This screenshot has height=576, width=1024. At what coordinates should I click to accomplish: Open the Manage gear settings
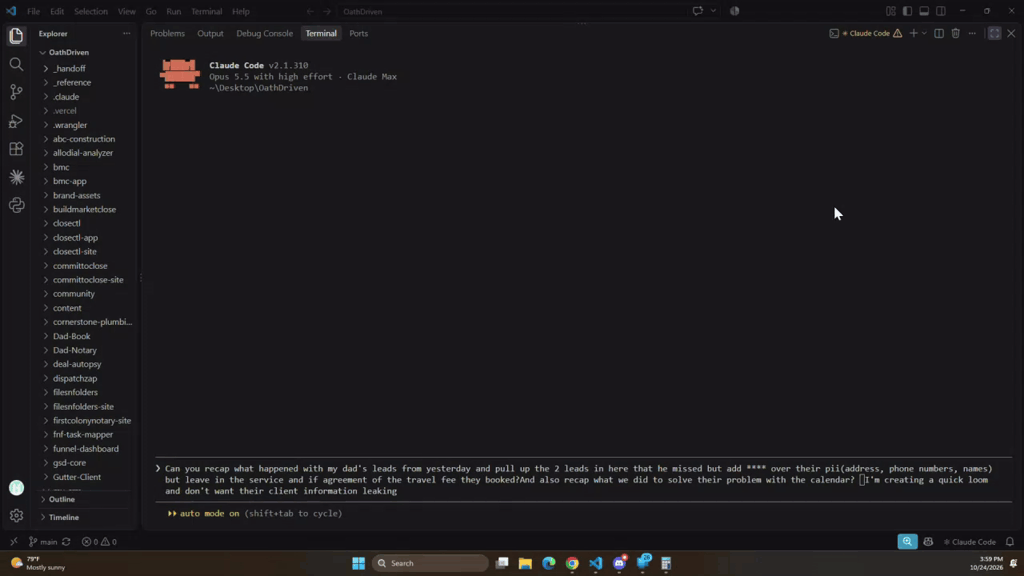pos(16,515)
